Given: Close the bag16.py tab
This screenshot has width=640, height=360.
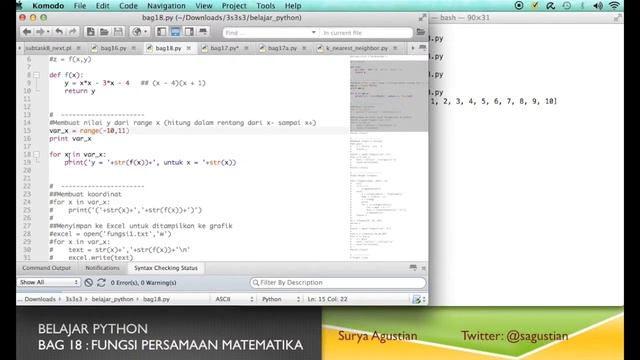Looking at the screenshot, I should coord(133,48).
